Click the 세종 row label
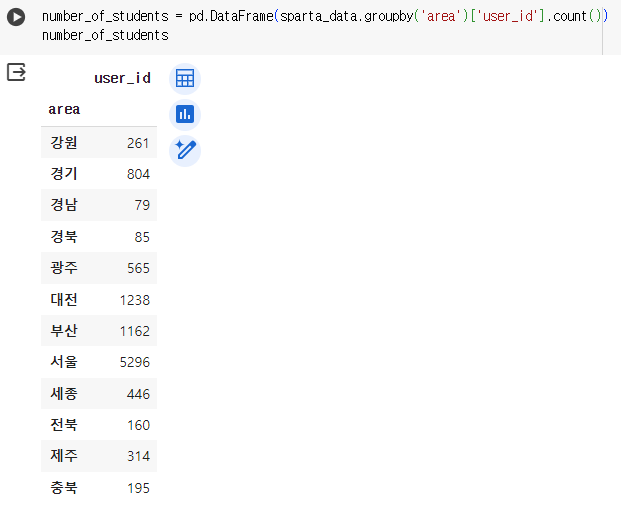 [64, 393]
